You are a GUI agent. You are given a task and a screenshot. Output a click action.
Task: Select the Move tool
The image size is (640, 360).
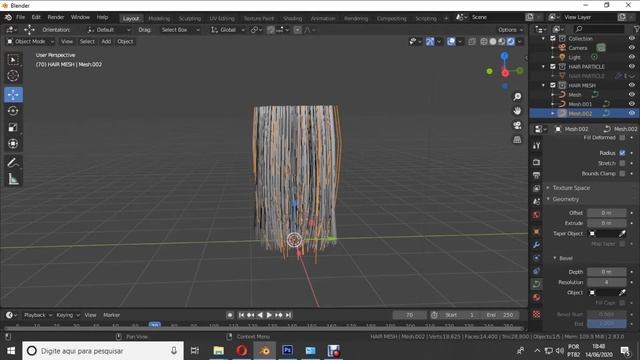point(13,95)
